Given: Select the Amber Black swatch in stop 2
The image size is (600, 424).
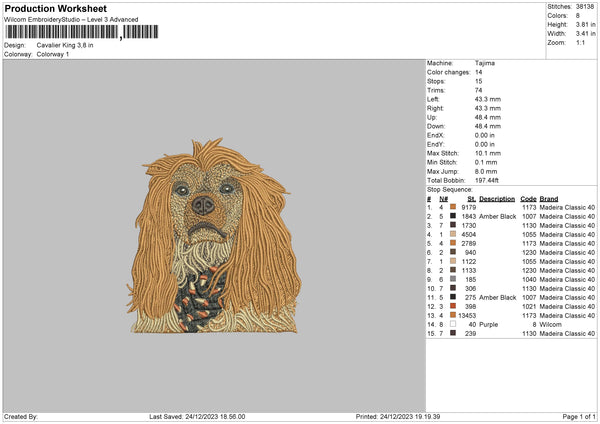Looking at the screenshot, I should point(452,216).
